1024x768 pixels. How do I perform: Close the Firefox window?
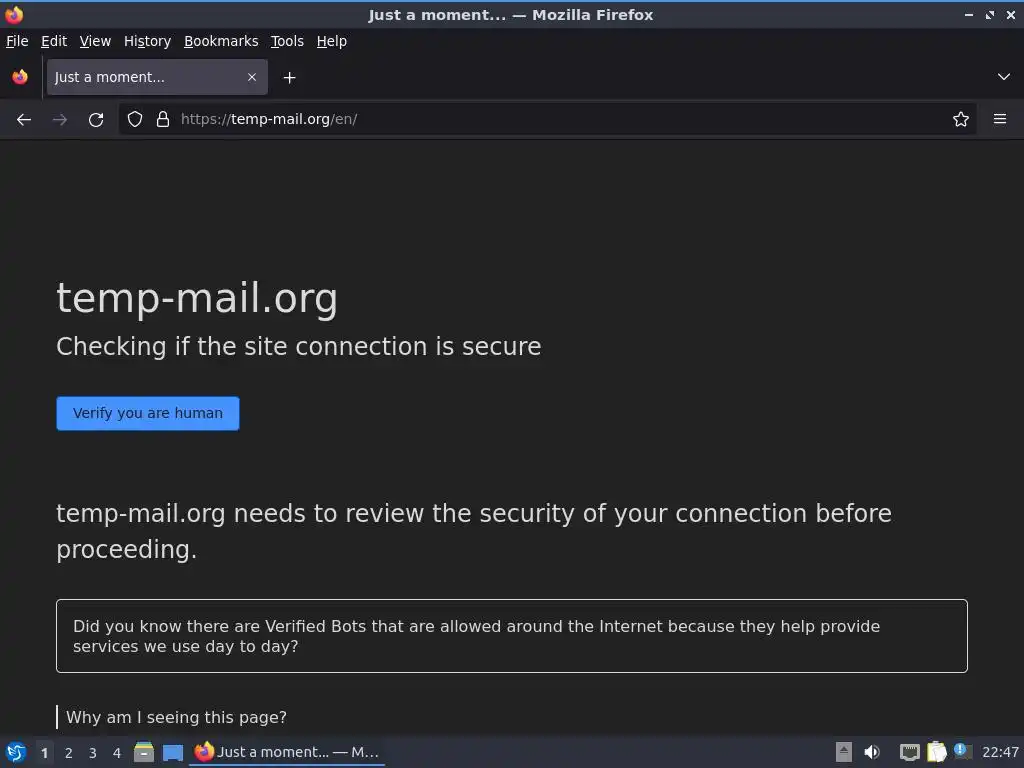[1010, 14]
